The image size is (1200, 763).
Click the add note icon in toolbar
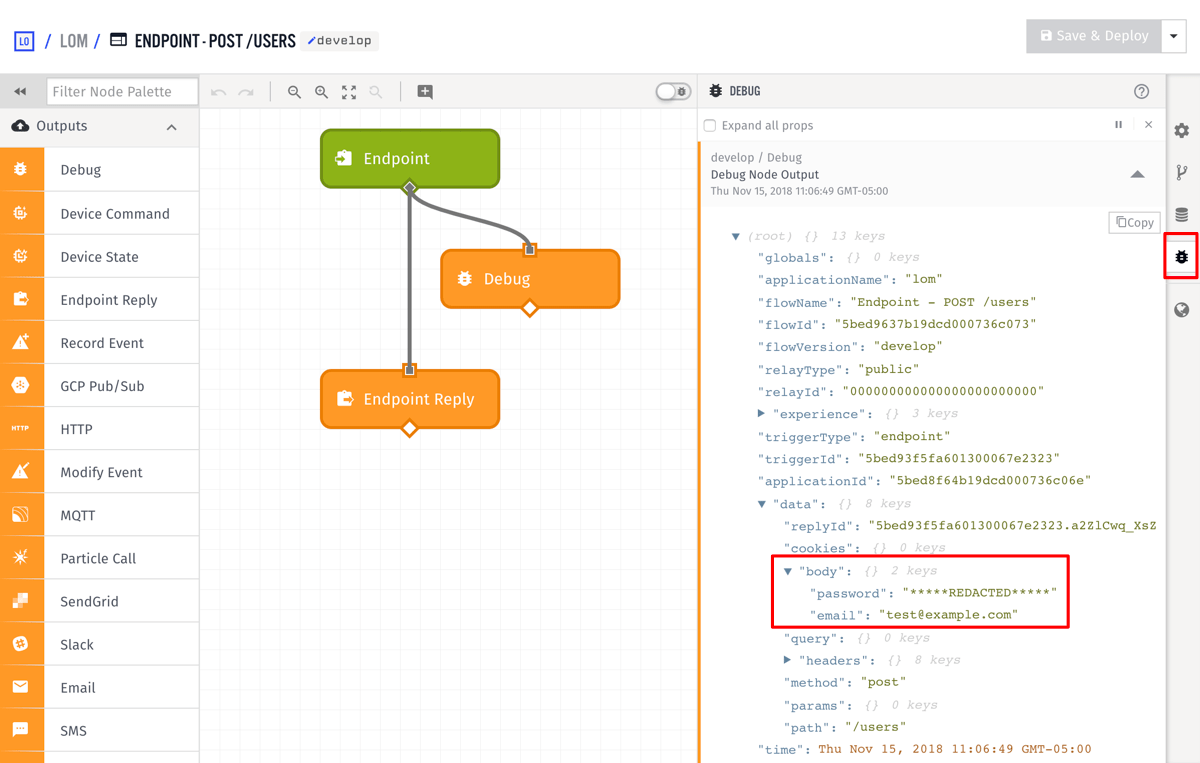[x=425, y=92]
